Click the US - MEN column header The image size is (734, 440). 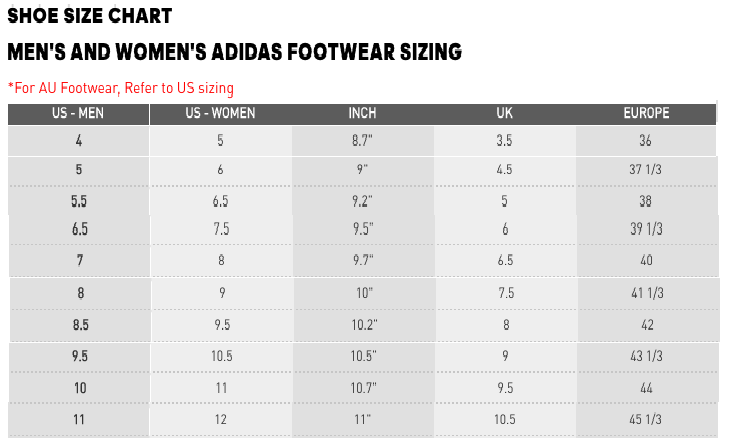pyautogui.click(x=78, y=113)
